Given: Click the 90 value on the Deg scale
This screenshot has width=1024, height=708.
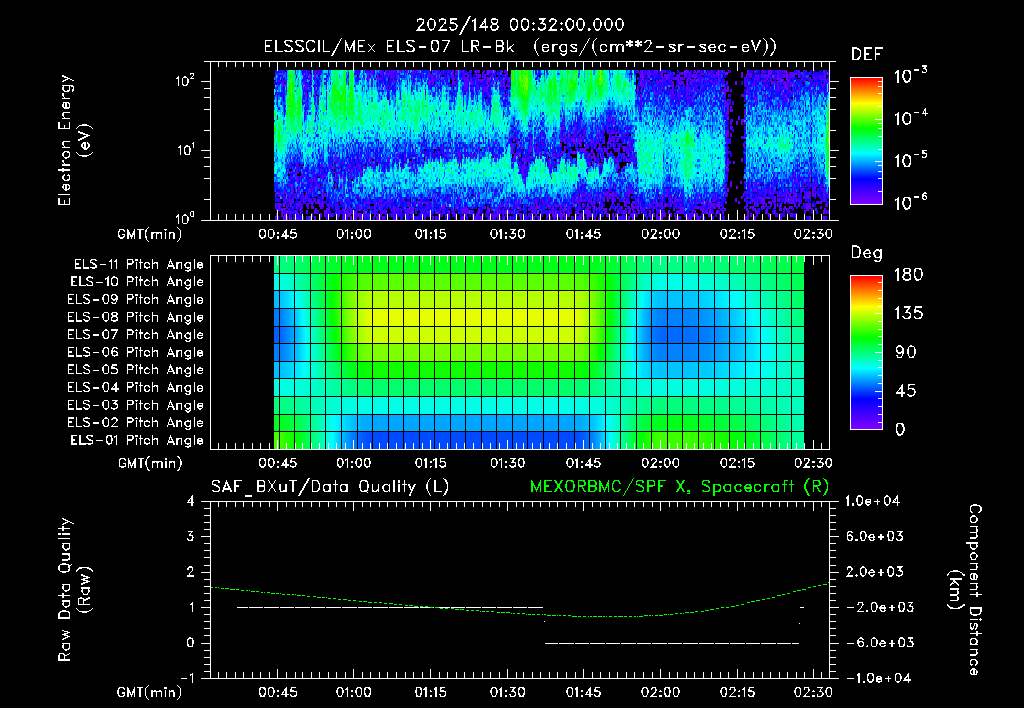Looking at the screenshot, I should (x=906, y=352).
